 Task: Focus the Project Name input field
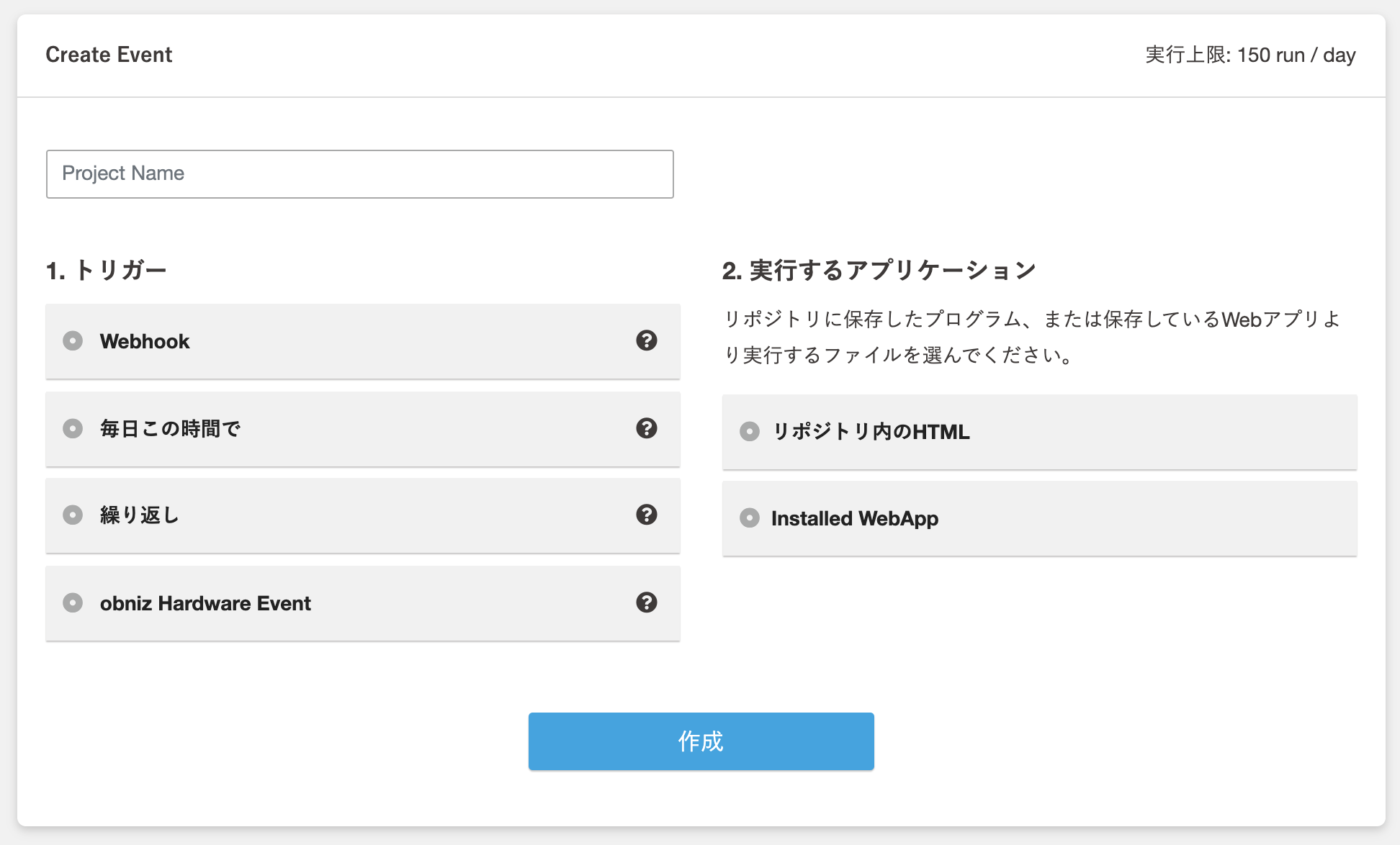(x=360, y=174)
